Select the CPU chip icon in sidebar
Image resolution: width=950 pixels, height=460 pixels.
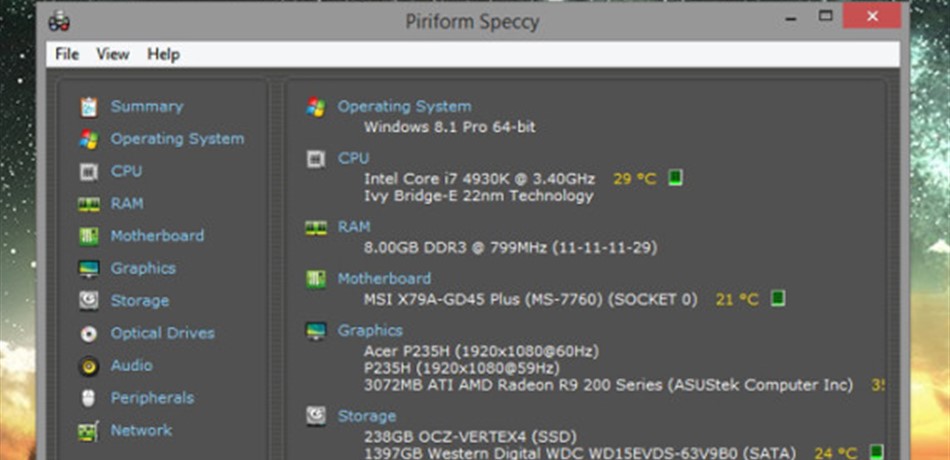coord(89,172)
